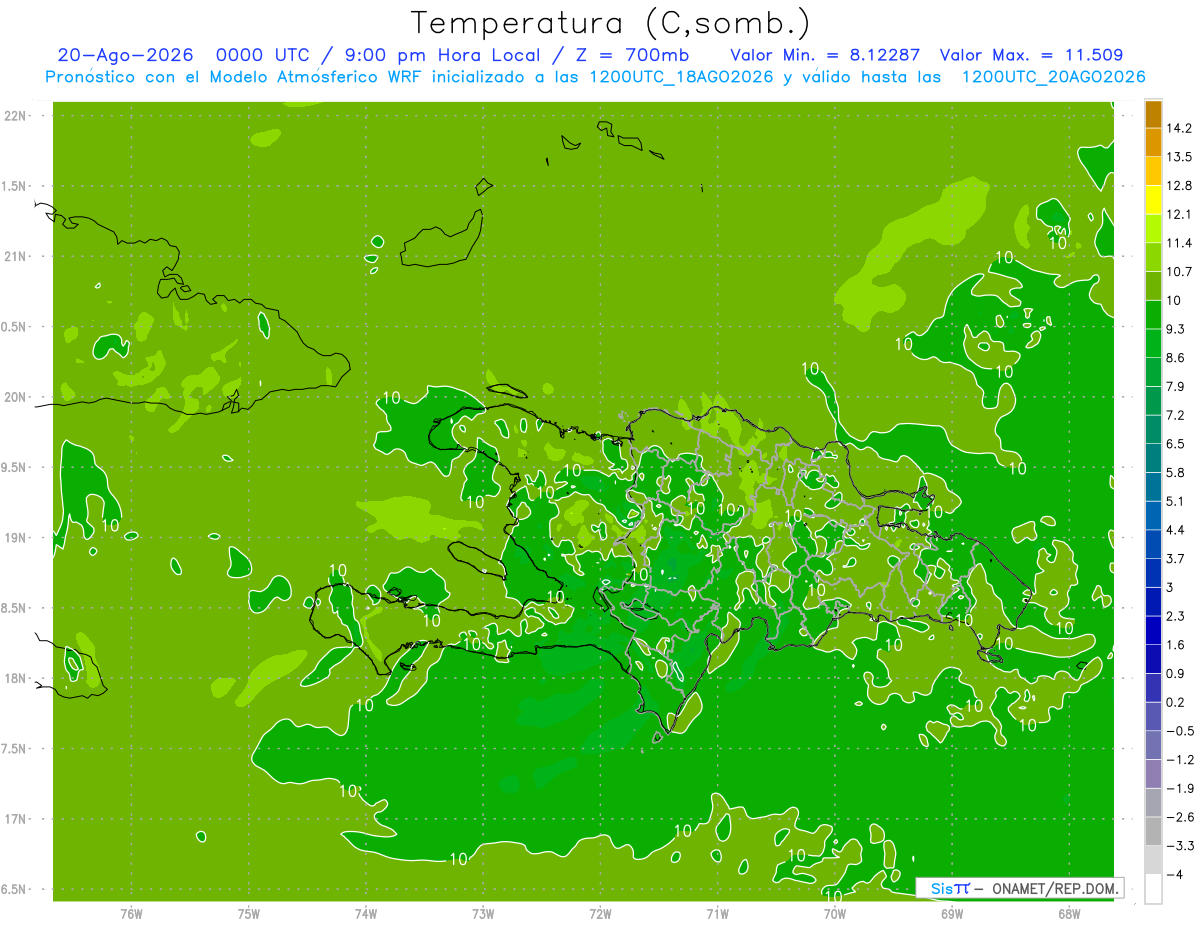Screen dimensions: 1200x927
Task: Click the "70W" longitude axis label
Action: point(835,913)
